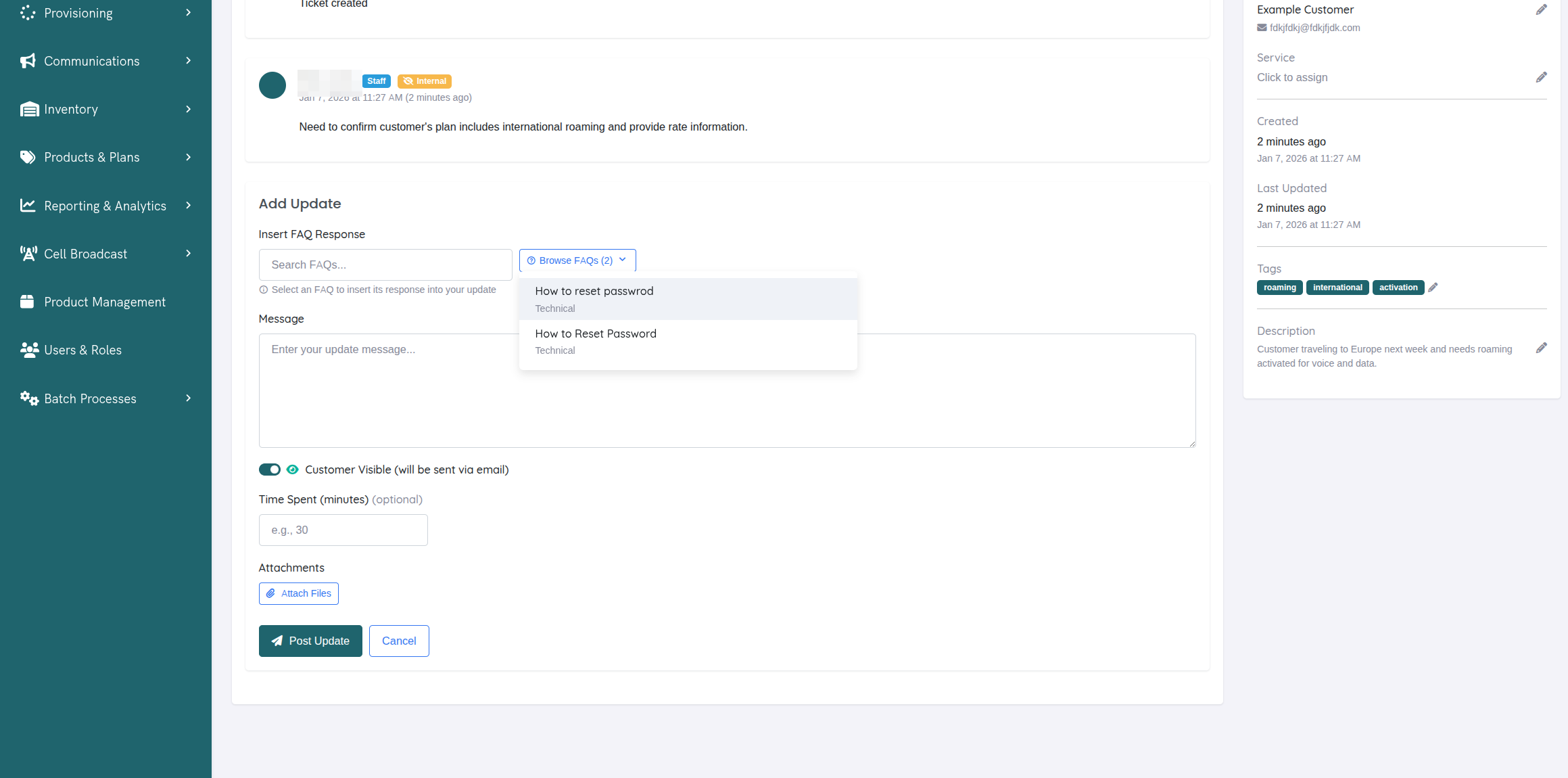Click the Cell Broadcast tower icon
The height and width of the screenshot is (778, 1568).
pos(28,254)
